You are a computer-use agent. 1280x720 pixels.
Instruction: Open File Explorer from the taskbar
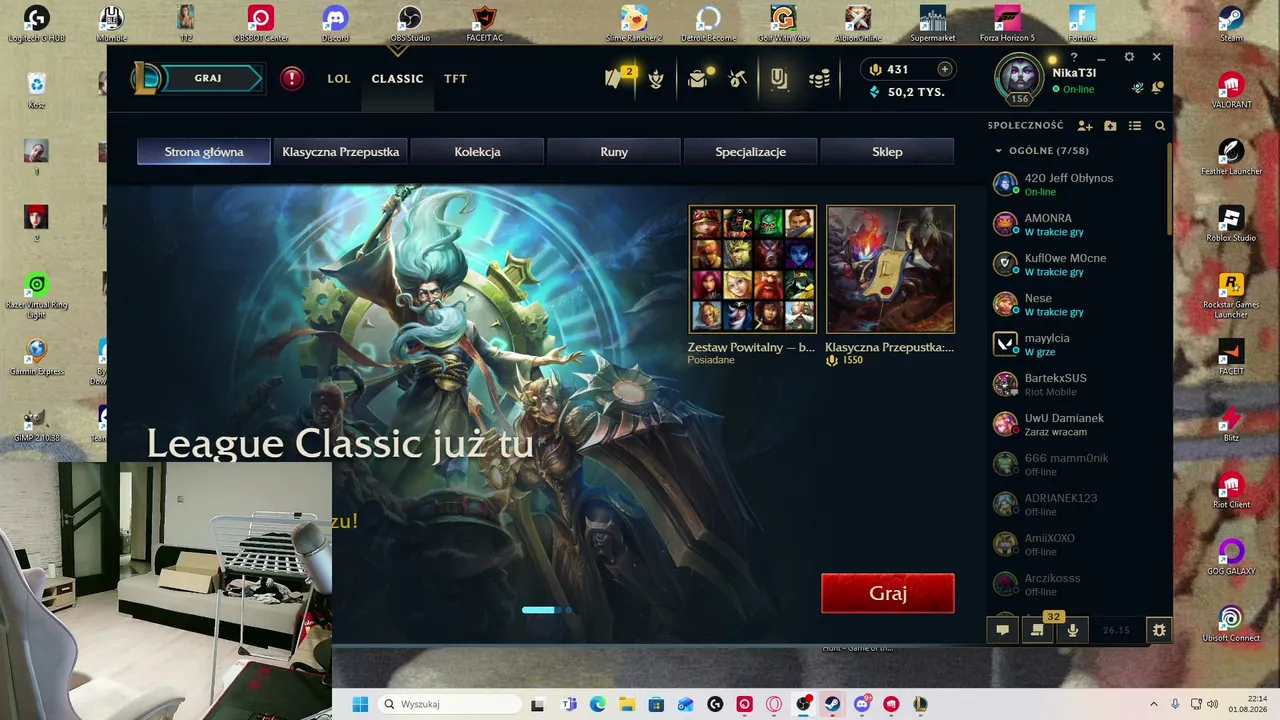tap(626, 704)
